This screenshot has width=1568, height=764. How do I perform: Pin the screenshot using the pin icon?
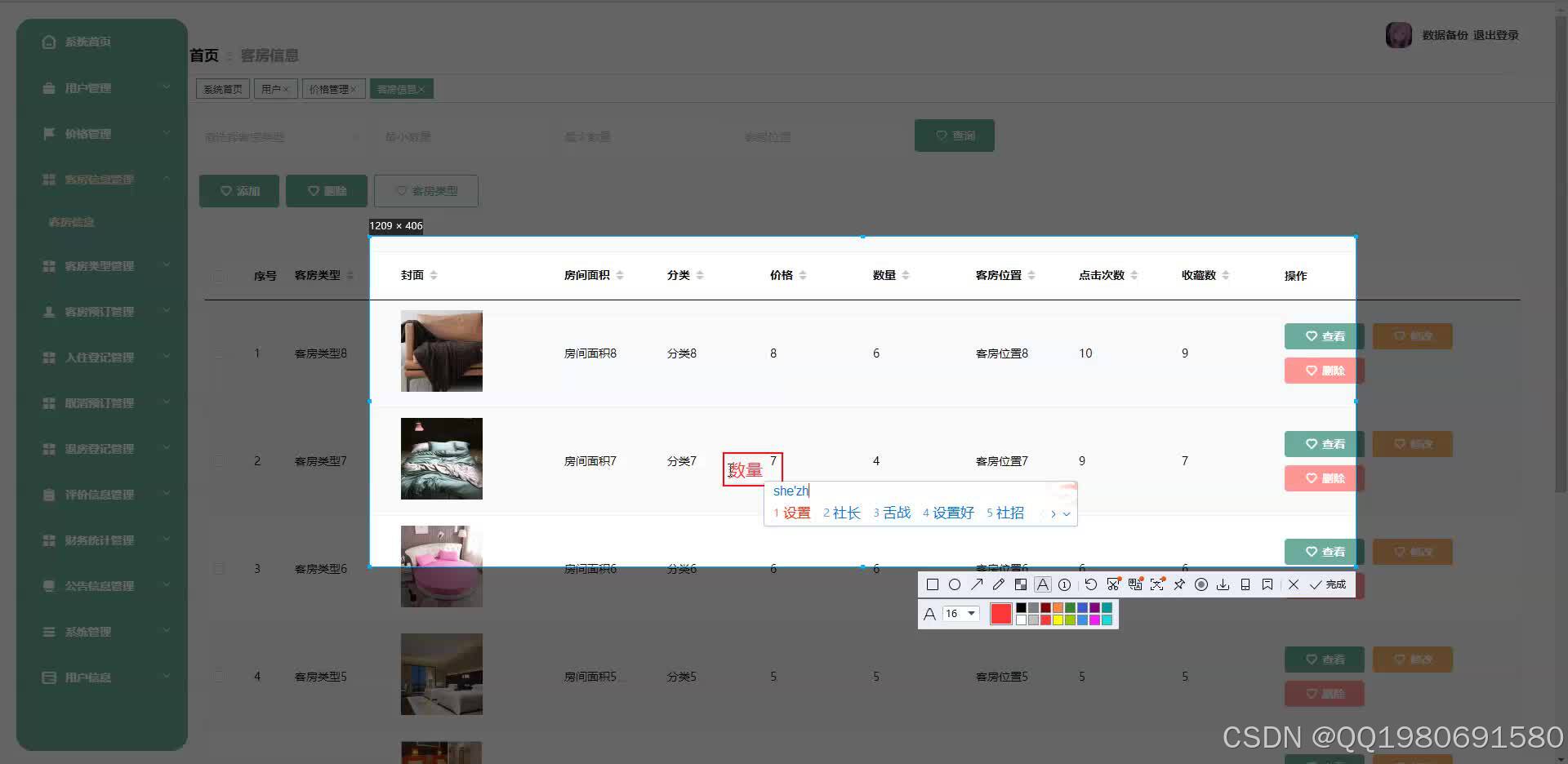click(1178, 584)
